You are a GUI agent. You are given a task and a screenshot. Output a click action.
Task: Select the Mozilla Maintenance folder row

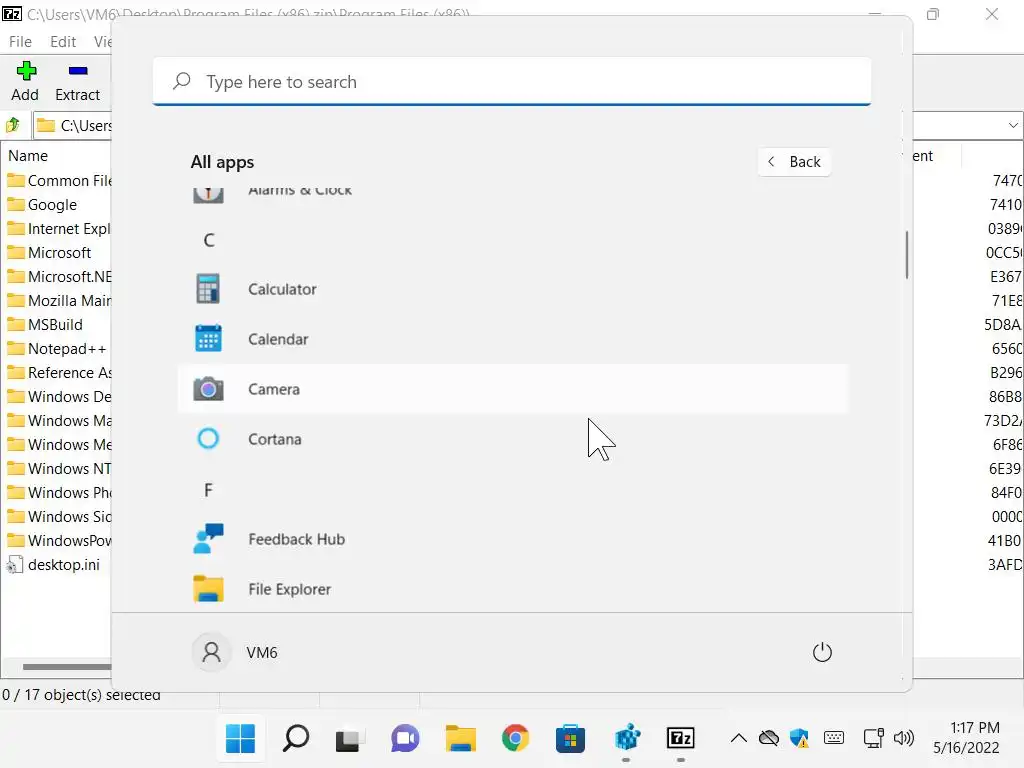tap(59, 301)
